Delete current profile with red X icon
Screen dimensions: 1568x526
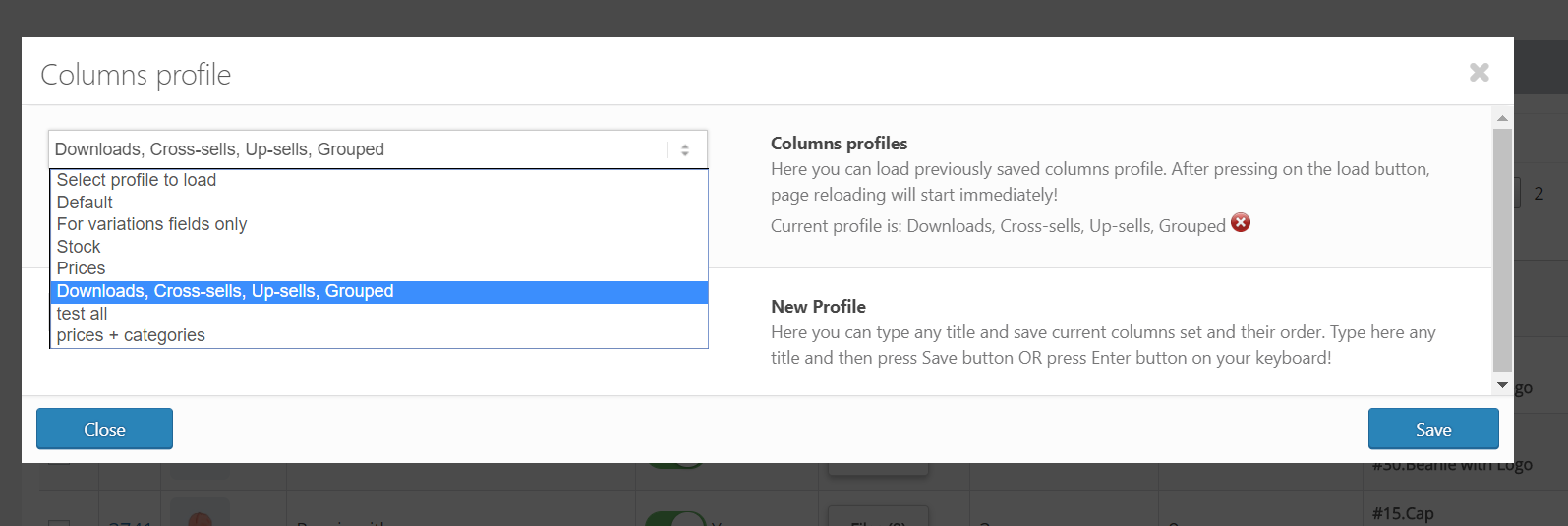[1241, 223]
